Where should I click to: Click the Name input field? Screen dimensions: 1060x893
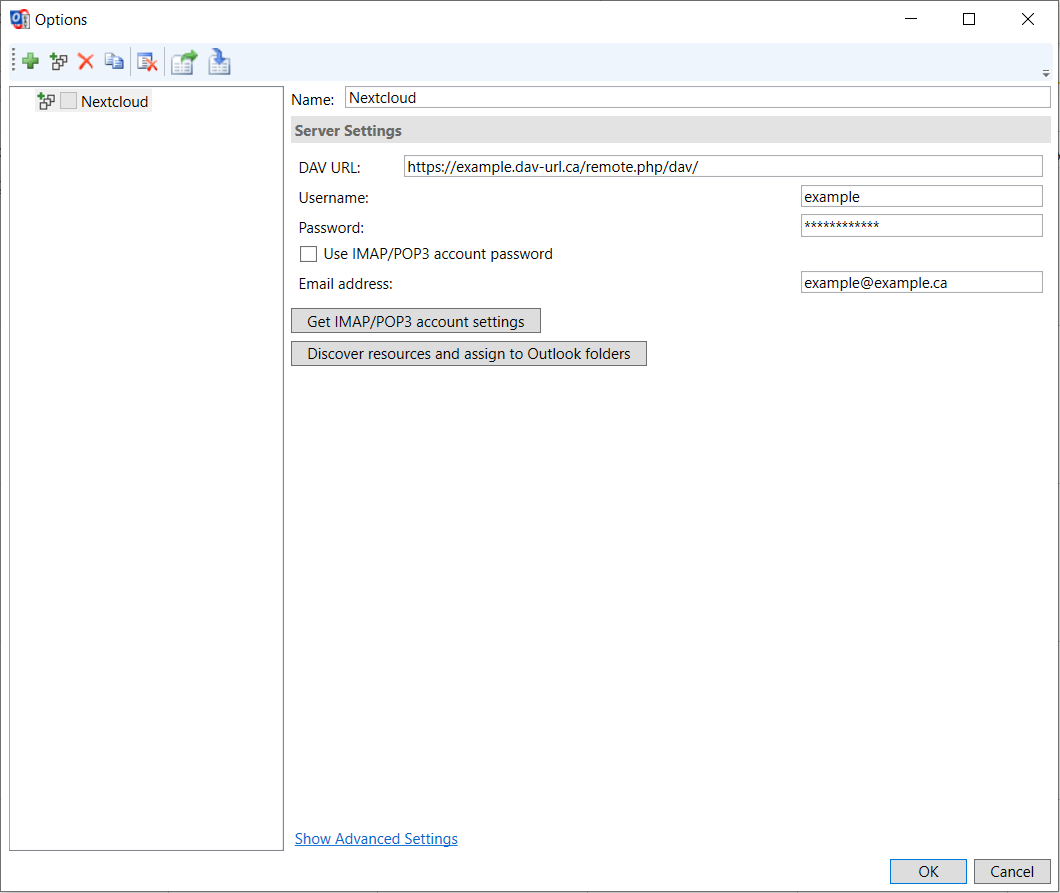698,97
